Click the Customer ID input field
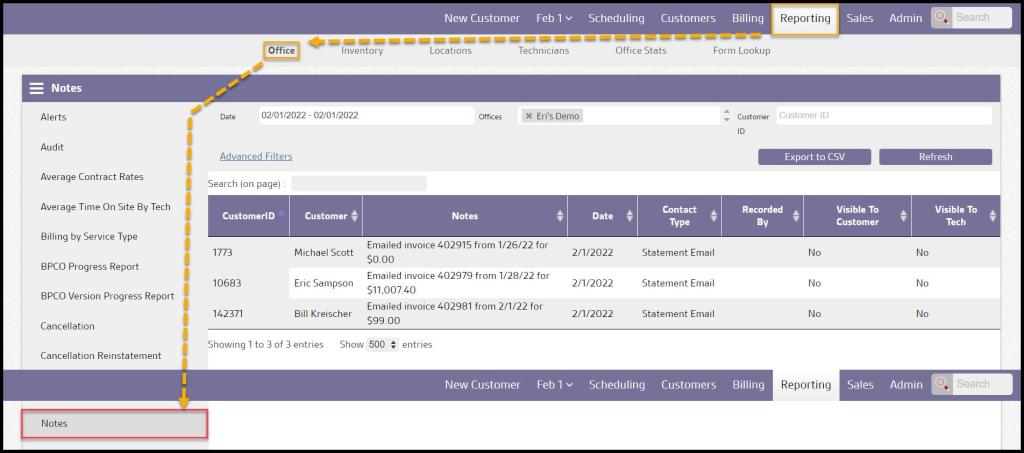 [x=883, y=116]
